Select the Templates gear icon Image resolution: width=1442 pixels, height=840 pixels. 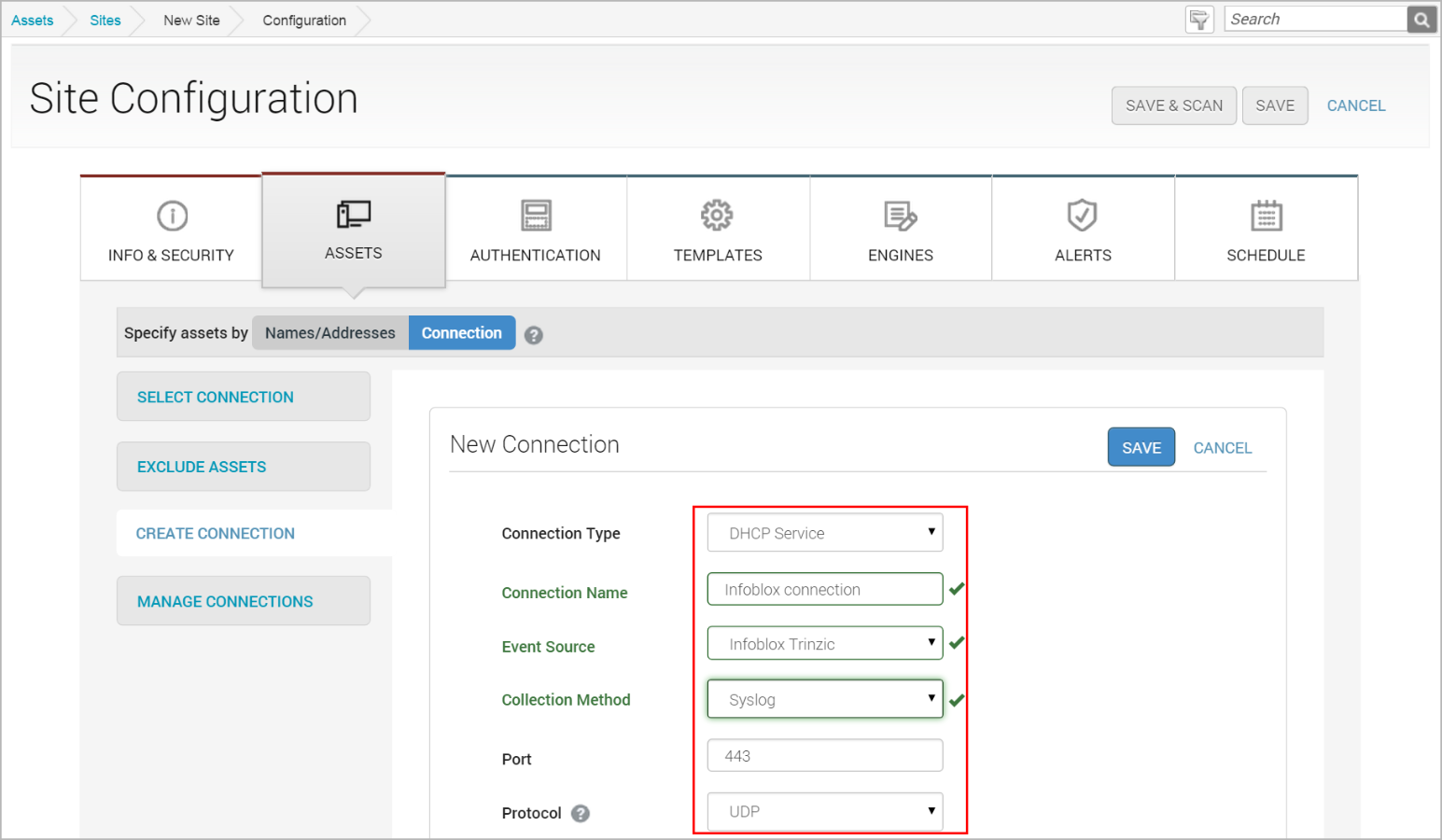coord(717,216)
